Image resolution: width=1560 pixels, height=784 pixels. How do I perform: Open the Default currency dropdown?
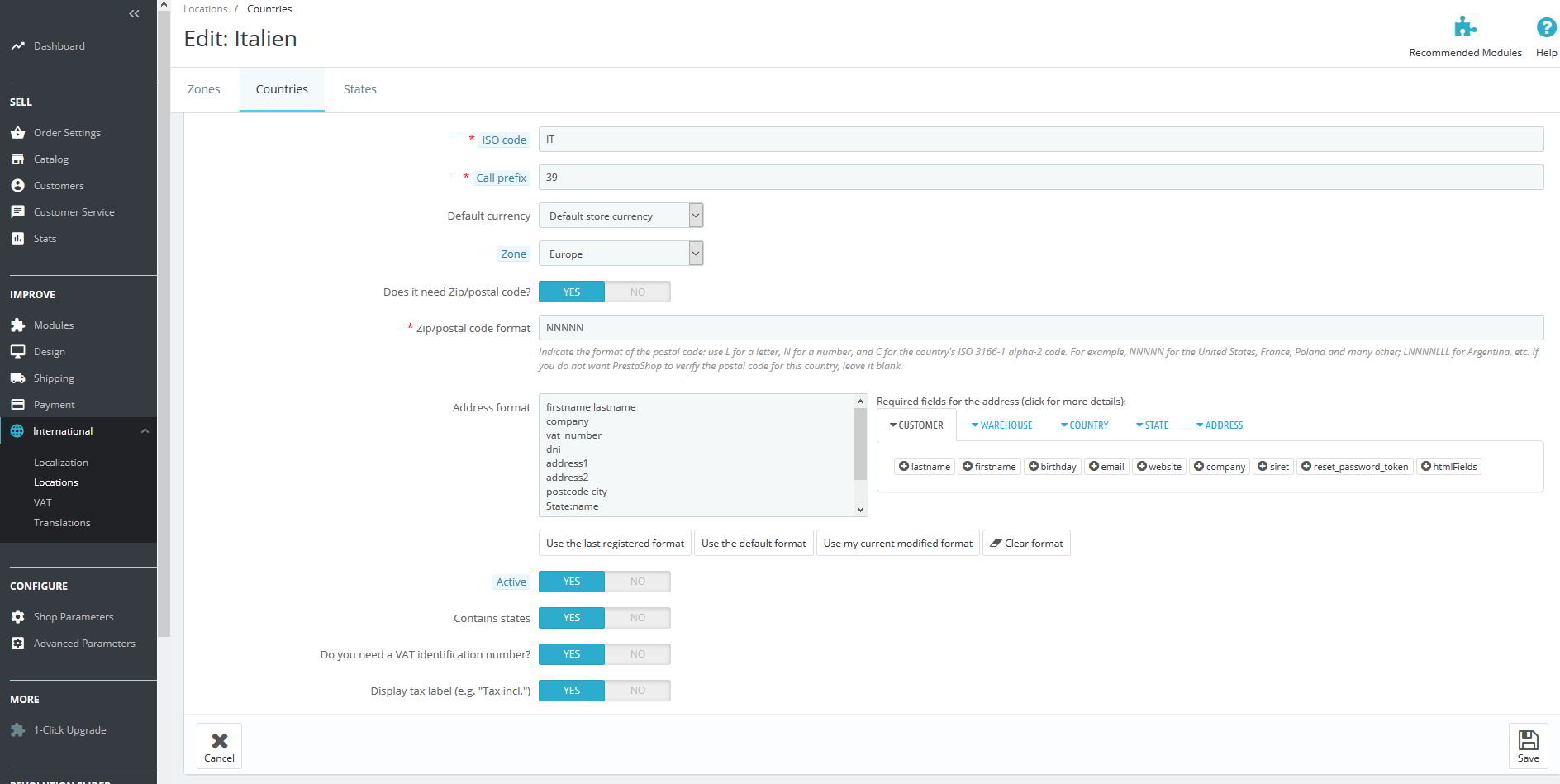tap(621, 216)
